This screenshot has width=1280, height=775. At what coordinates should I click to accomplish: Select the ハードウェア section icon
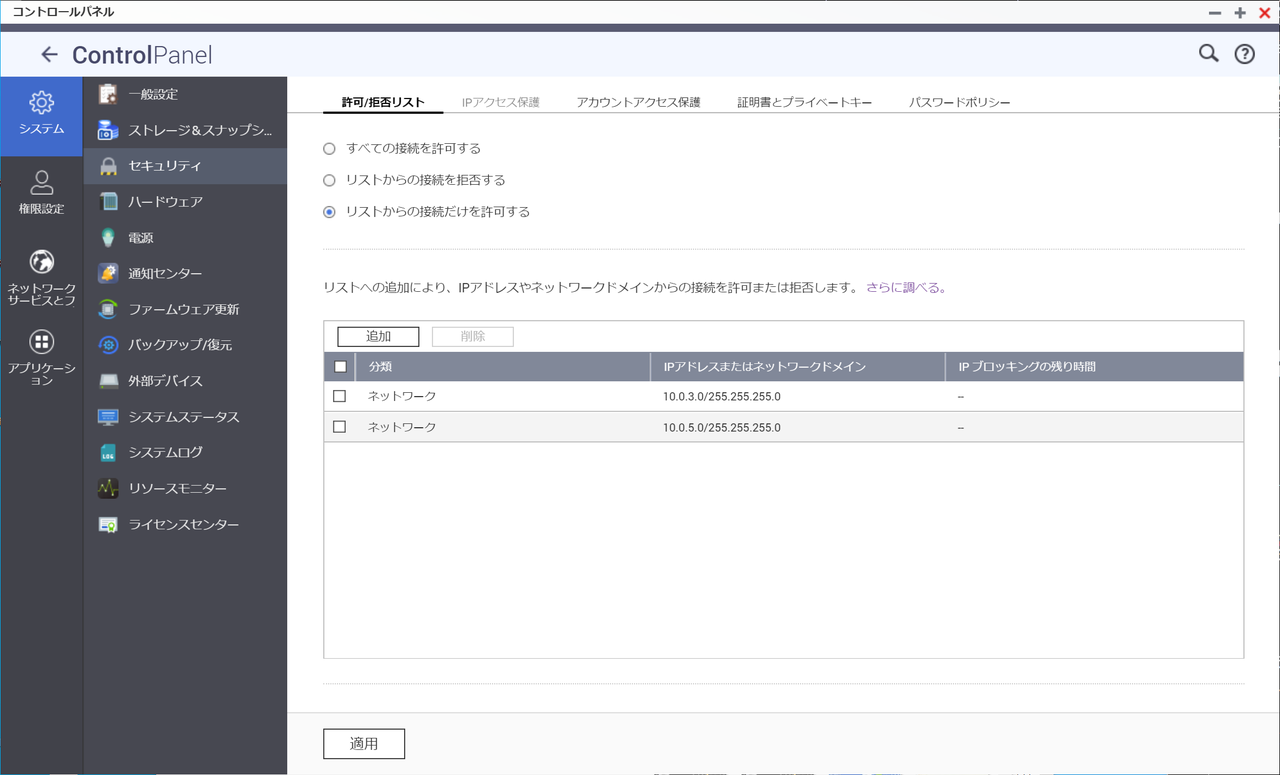tap(110, 201)
